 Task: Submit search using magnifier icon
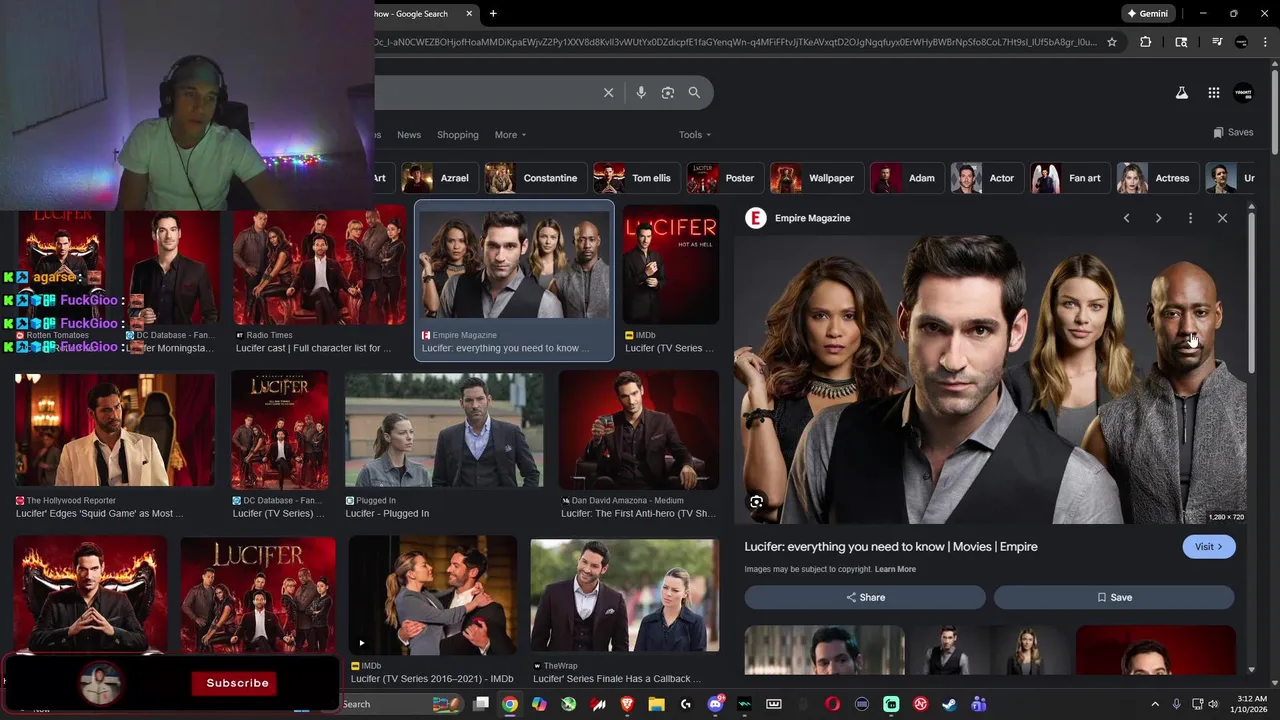[x=694, y=92]
